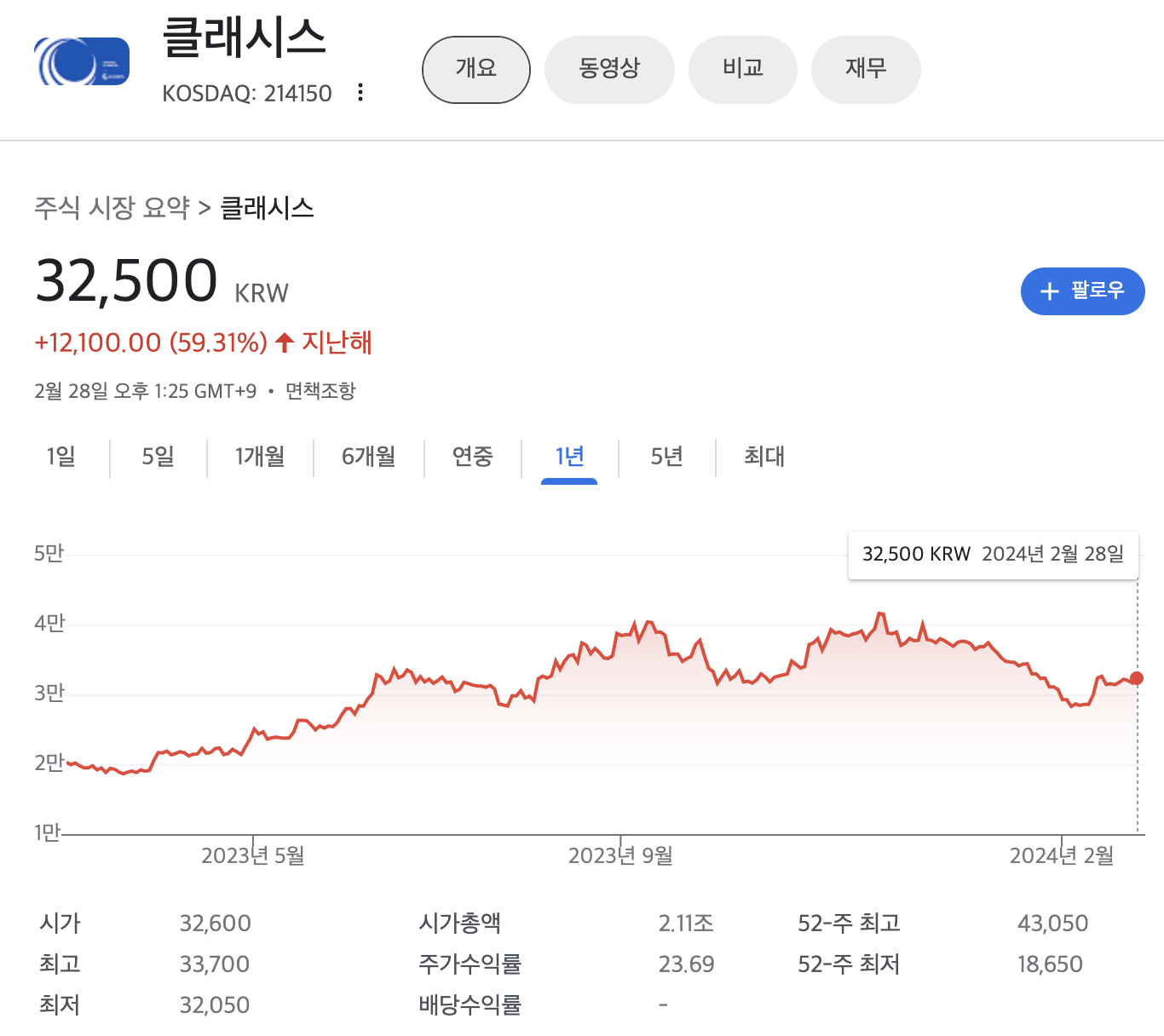Click the red up arrow next to 지난해
Image resolution: width=1164 pixels, height=1036 pixels.
pyautogui.click(x=285, y=342)
